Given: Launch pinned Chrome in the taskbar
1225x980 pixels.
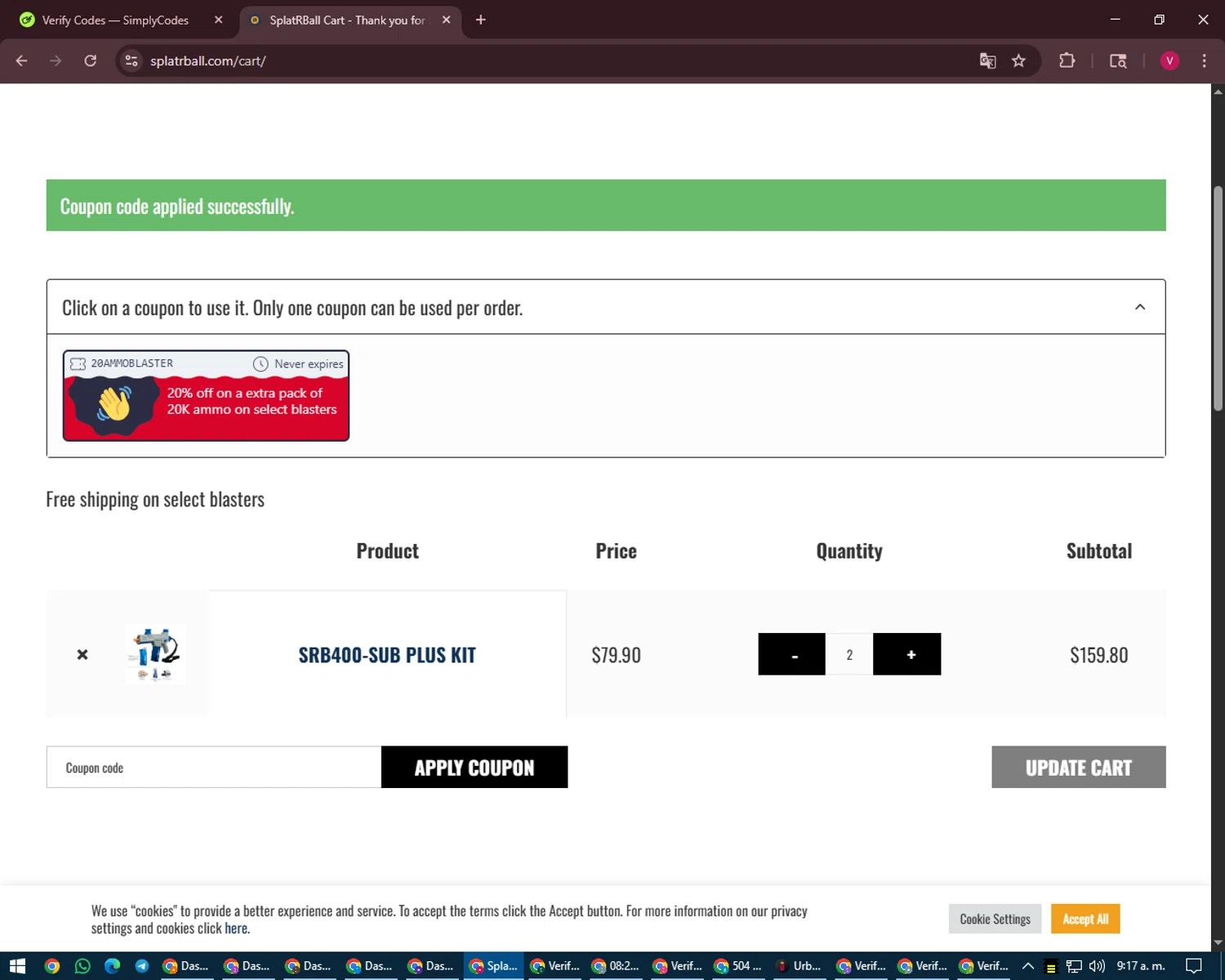Looking at the screenshot, I should click(51, 966).
